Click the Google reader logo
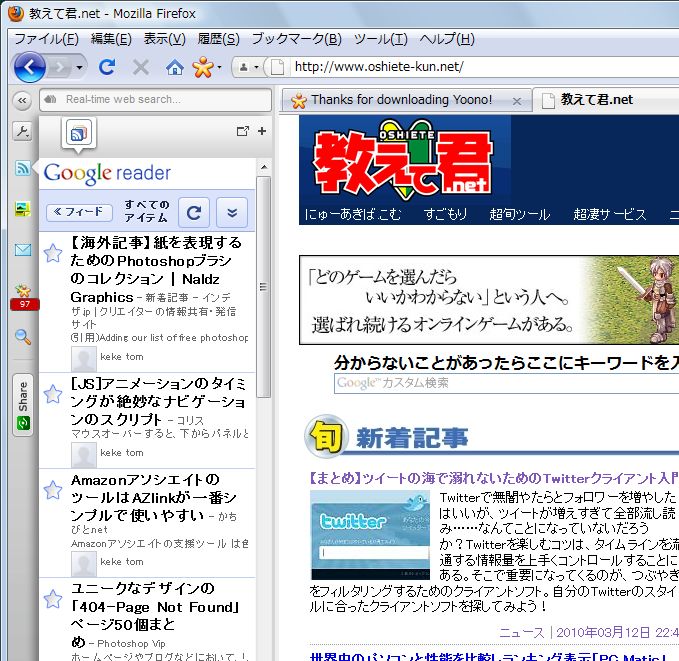The image size is (679, 661). click(x=107, y=173)
